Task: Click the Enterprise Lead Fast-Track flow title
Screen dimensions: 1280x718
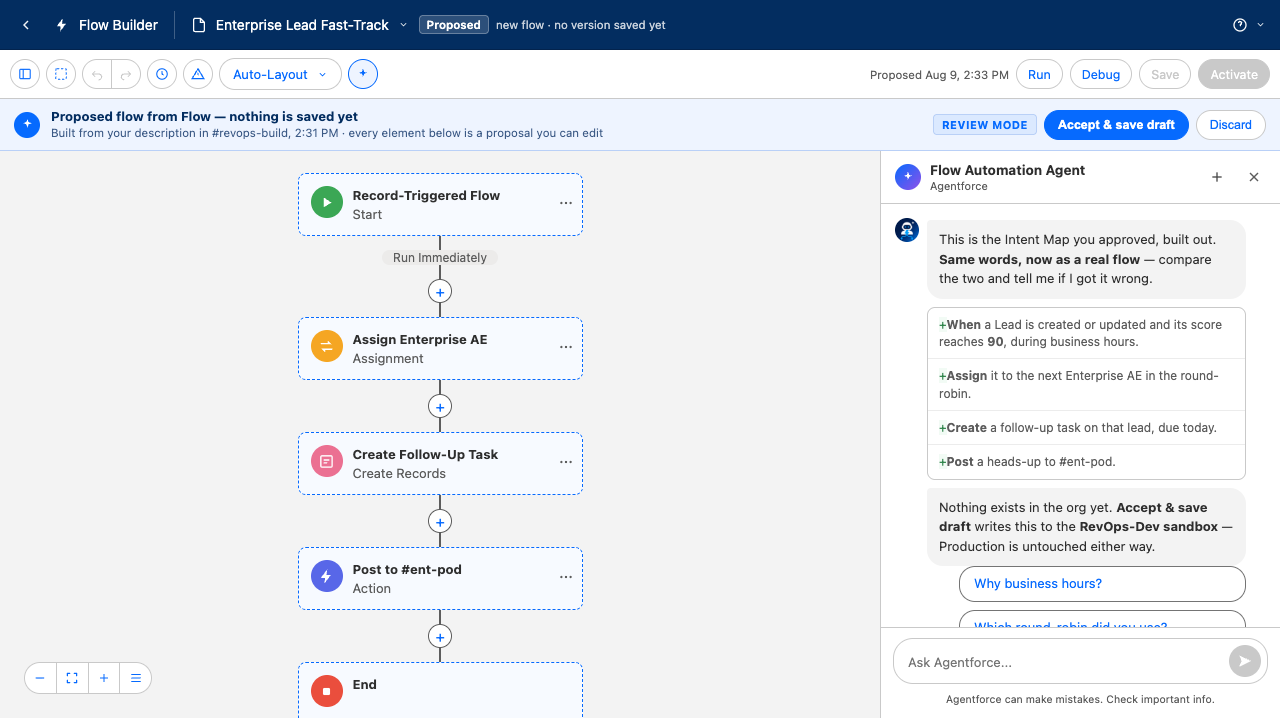Action: 302,25
